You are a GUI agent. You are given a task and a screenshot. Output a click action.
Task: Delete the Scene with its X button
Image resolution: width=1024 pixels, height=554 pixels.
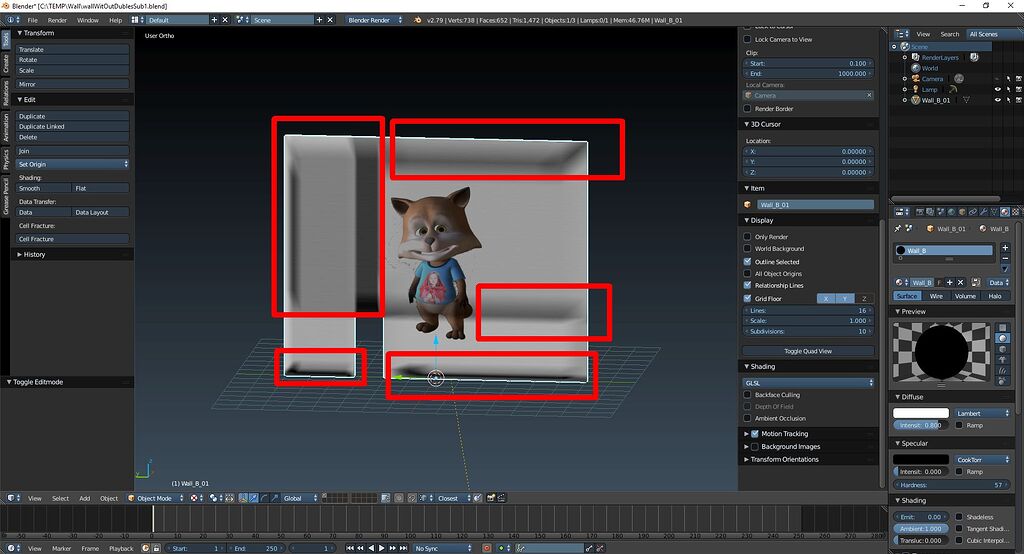click(330, 20)
